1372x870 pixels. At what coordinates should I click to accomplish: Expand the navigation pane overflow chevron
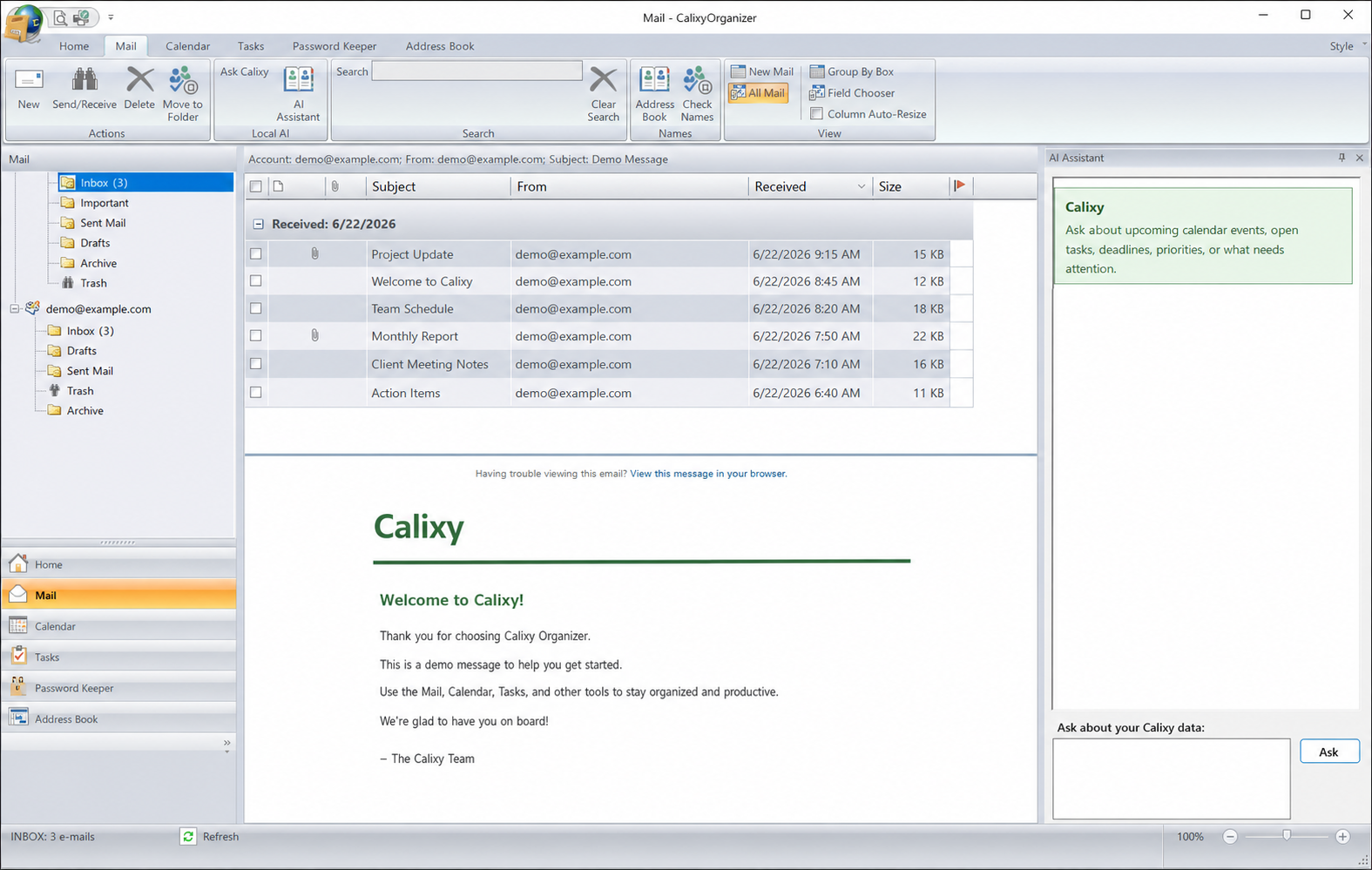226,745
